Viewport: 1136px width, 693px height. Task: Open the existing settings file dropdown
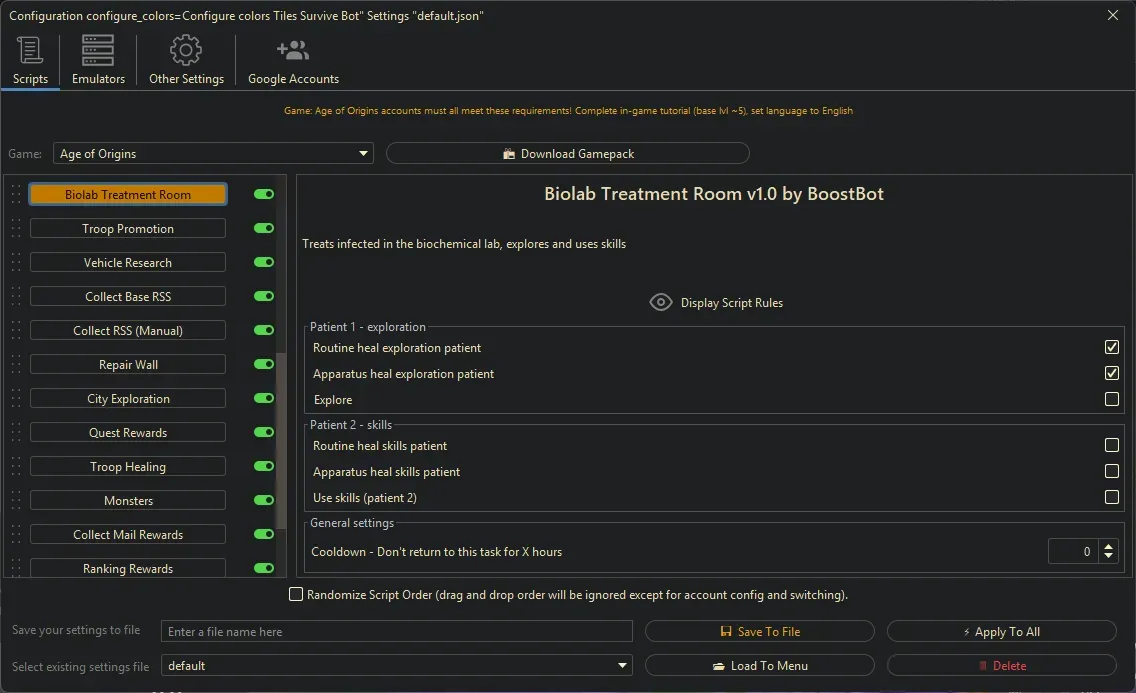pos(623,666)
